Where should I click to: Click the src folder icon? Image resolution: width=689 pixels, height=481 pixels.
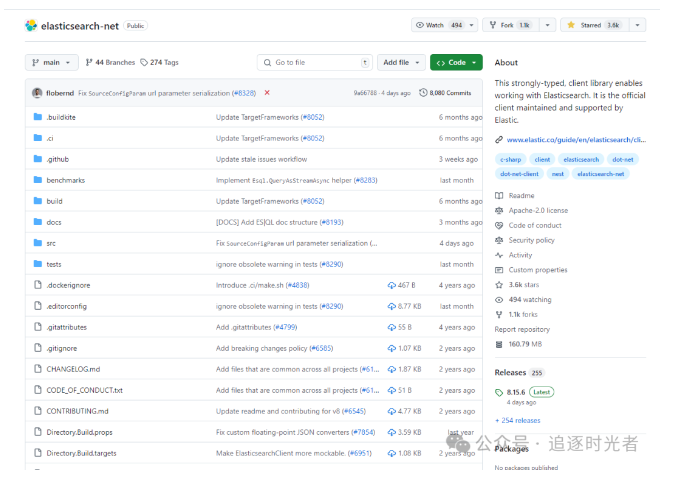click(38, 243)
